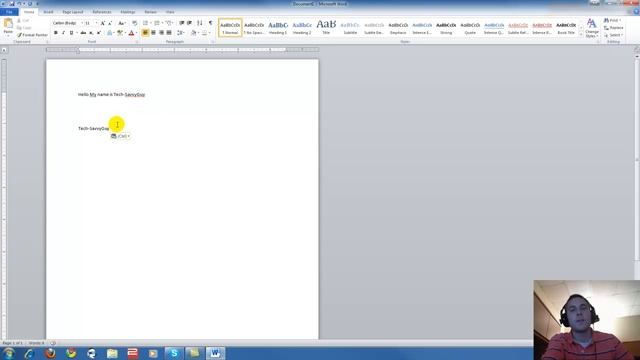640x360 pixels.
Task: Open Internet Explorer from the taskbar
Action: coord(30,353)
